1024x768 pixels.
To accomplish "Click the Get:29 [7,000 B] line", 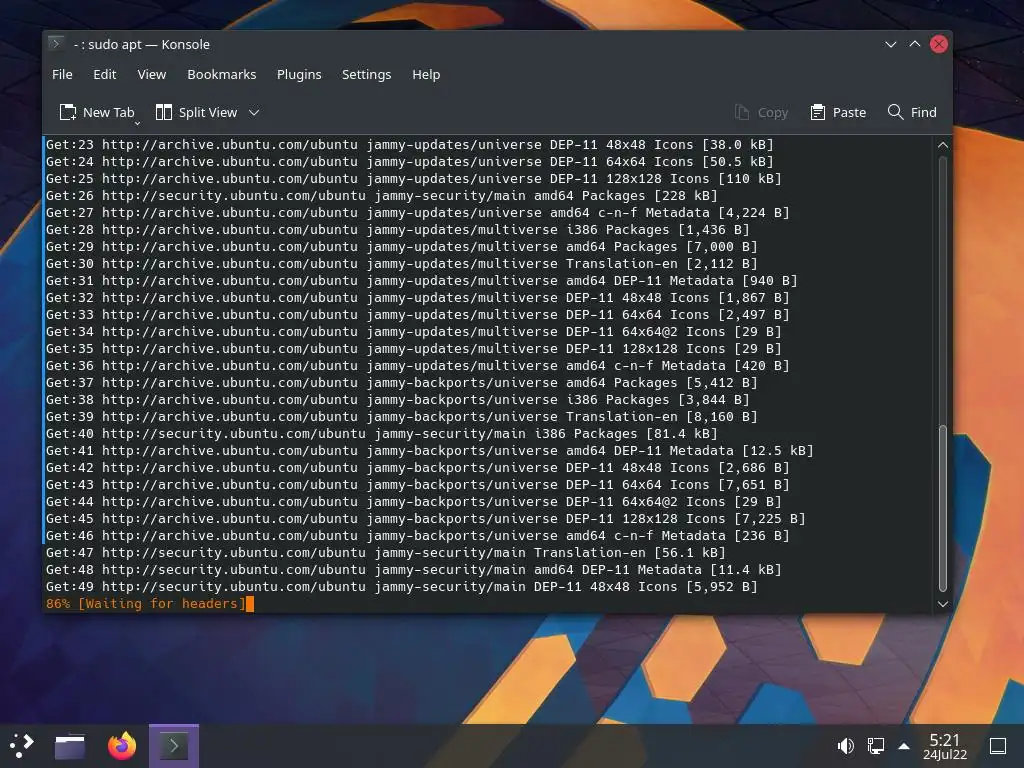I will [402, 246].
